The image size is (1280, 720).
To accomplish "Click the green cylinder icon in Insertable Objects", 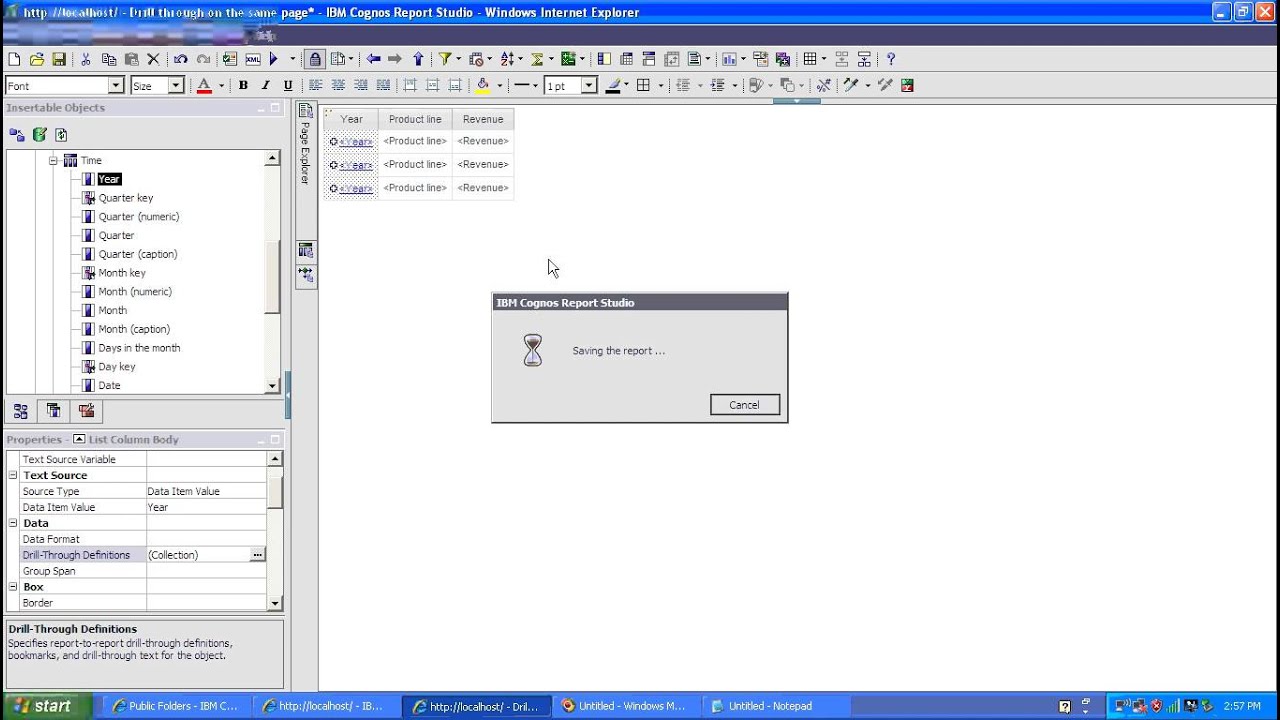I will pos(39,134).
